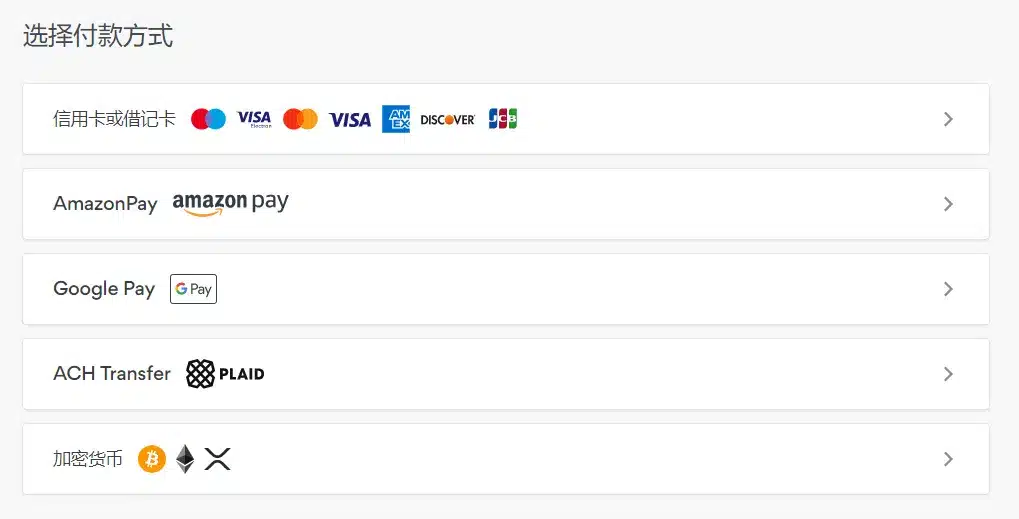This screenshot has width=1019, height=519.
Task: Expand the Google Pay chevron
Action: (x=948, y=289)
